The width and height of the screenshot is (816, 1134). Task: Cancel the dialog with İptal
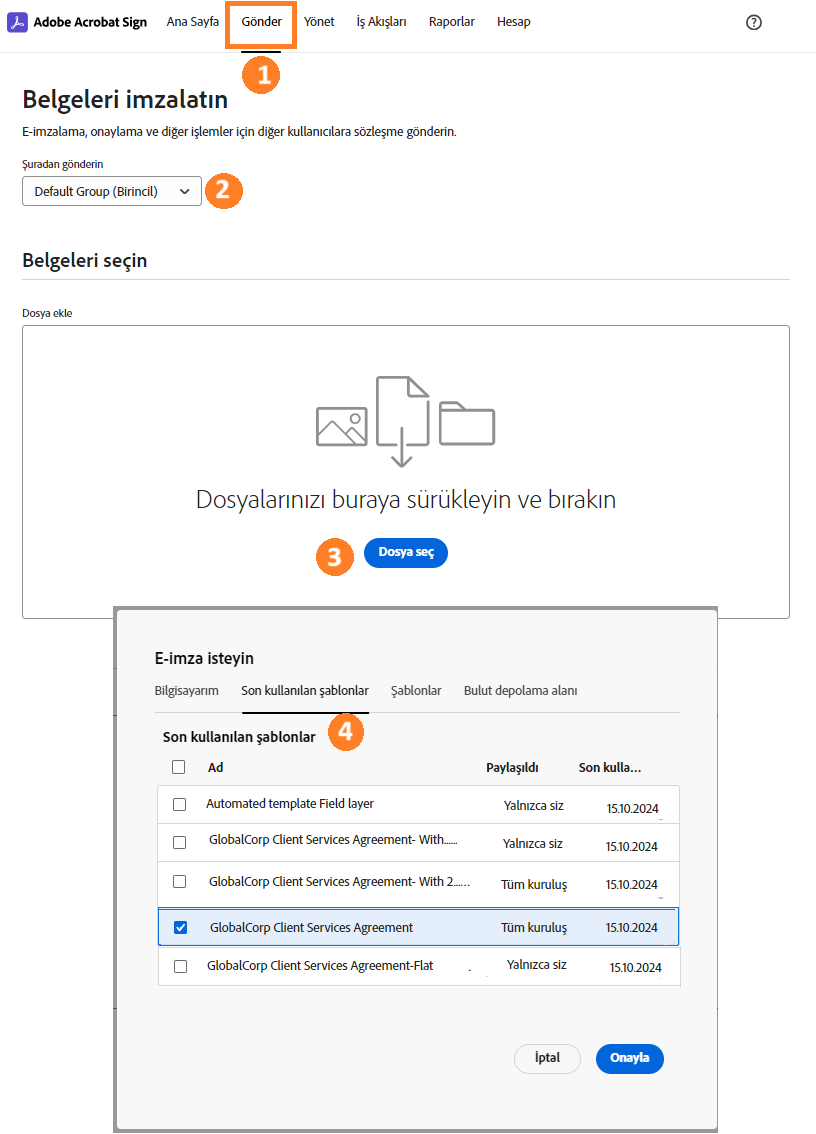[x=547, y=1058]
